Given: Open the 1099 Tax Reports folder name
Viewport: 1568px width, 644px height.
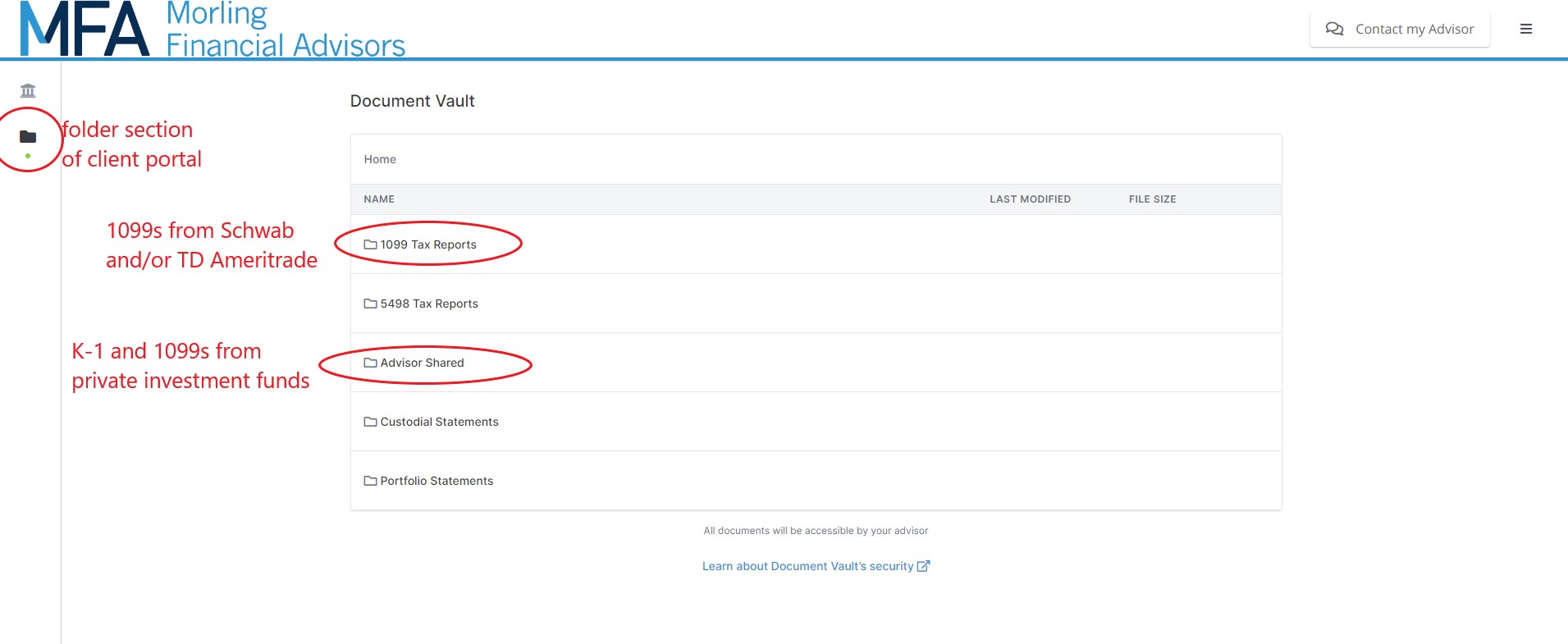Looking at the screenshot, I should pos(427,244).
